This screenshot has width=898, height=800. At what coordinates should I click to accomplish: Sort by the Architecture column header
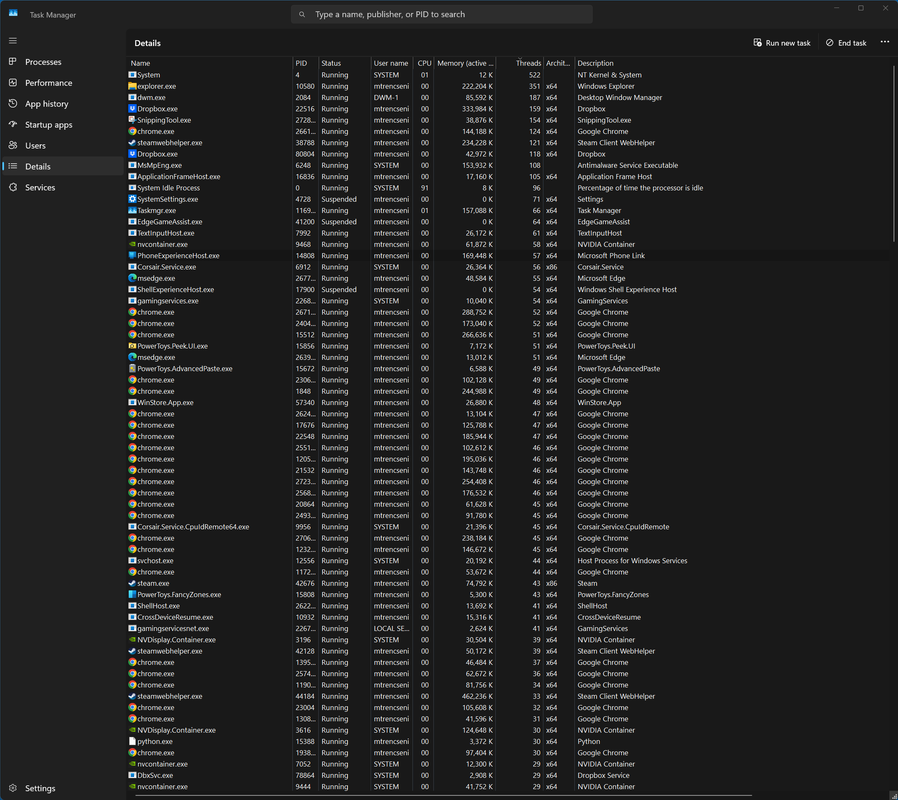(x=558, y=63)
